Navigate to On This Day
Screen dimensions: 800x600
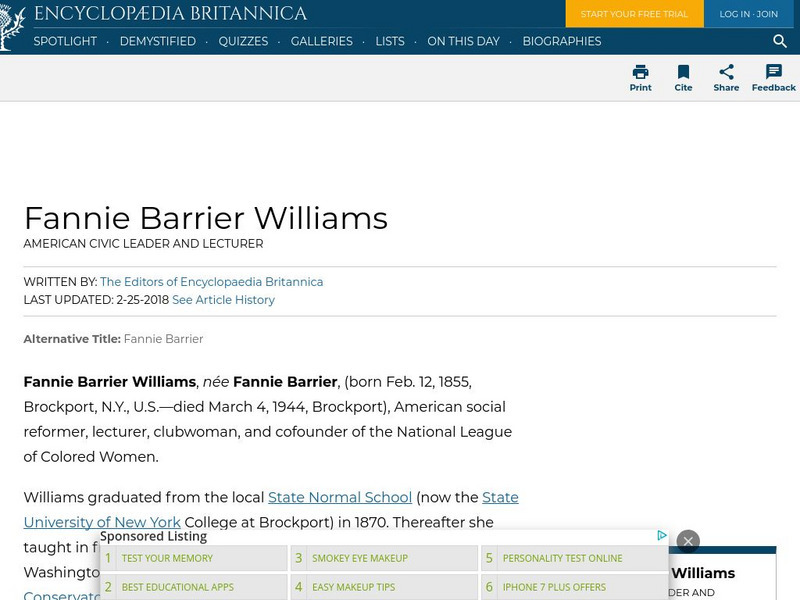click(x=464, y=42)
